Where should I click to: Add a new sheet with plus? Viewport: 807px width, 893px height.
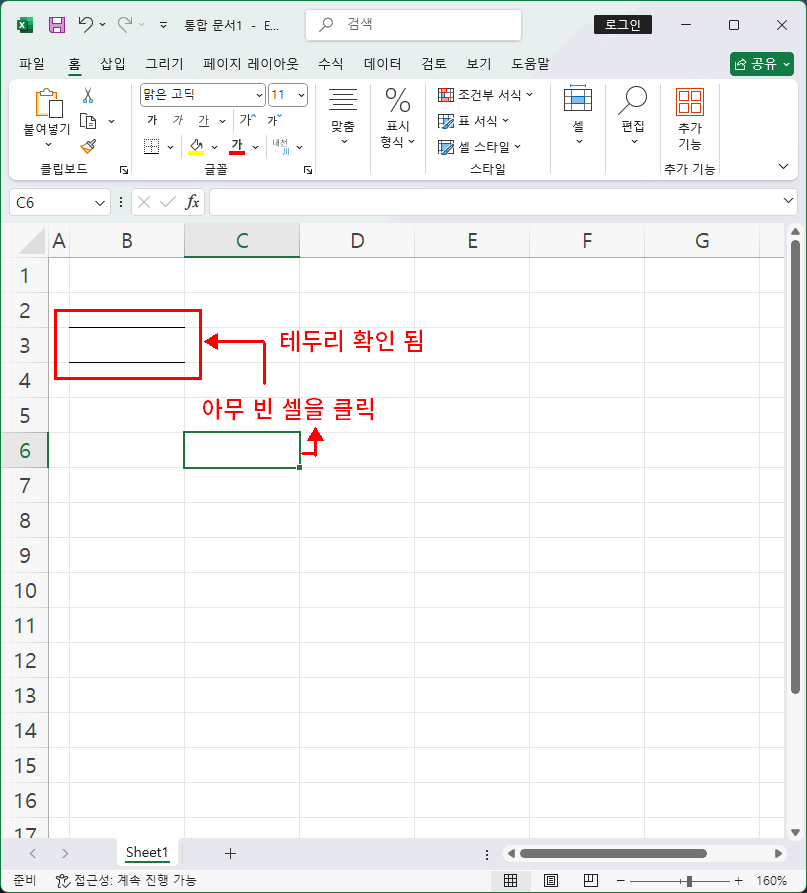230,853
